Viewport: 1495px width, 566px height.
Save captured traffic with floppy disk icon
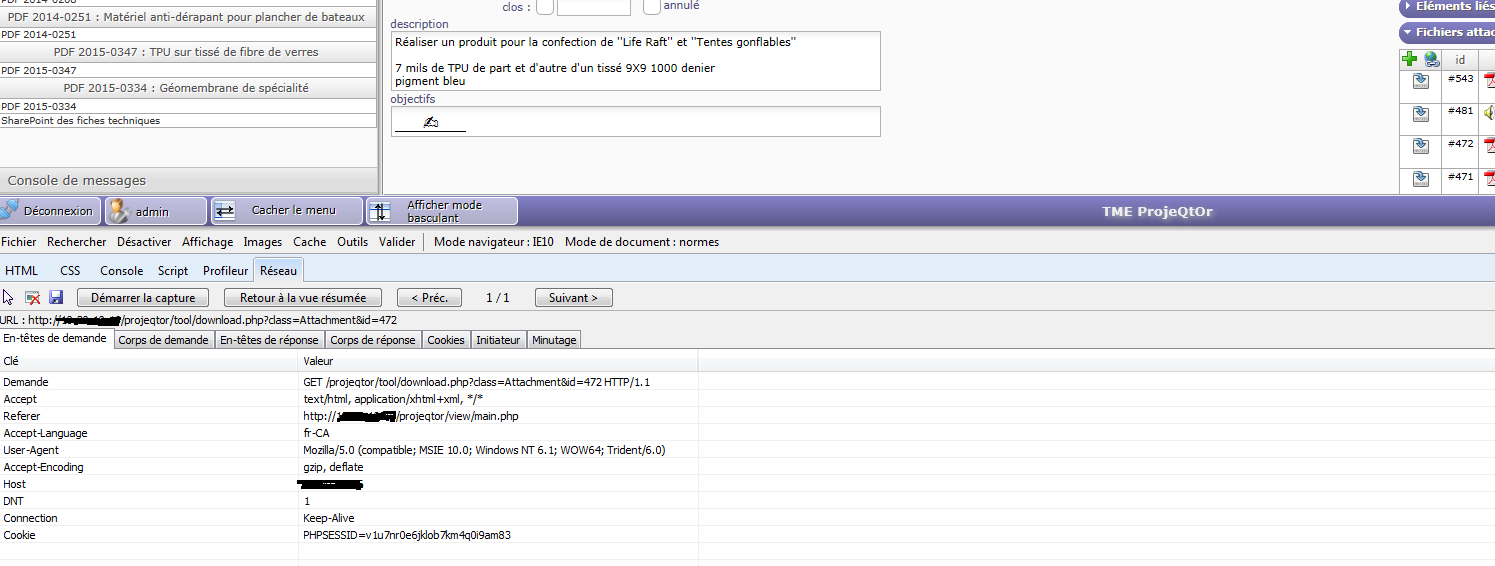(56, 297)
